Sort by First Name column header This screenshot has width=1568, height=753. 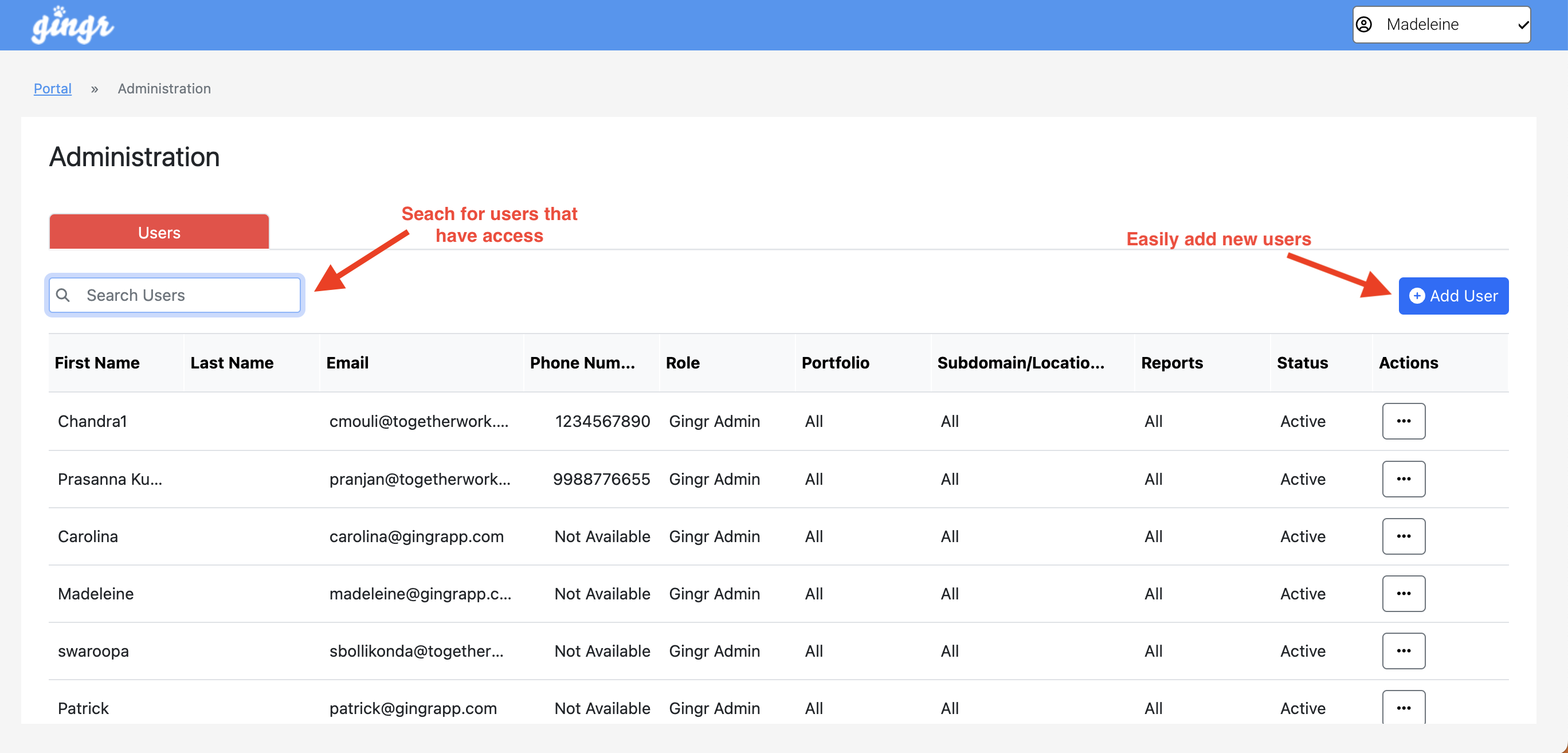97,363
